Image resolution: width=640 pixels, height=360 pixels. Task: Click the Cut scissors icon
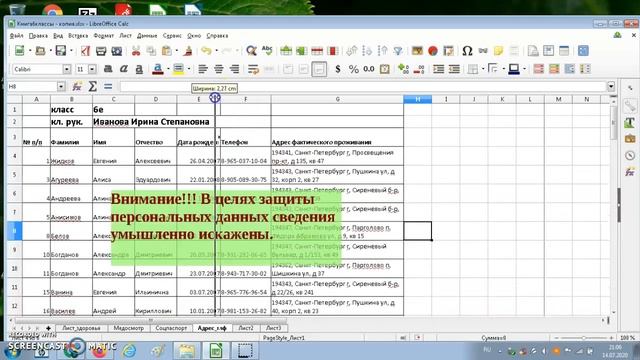point(136,51)
